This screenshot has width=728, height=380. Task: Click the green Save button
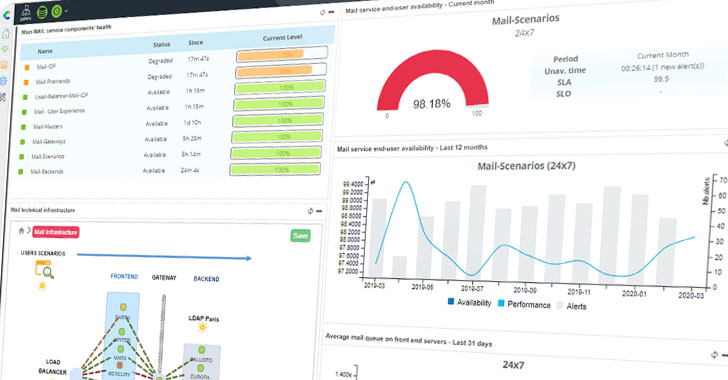pos(300,236)
